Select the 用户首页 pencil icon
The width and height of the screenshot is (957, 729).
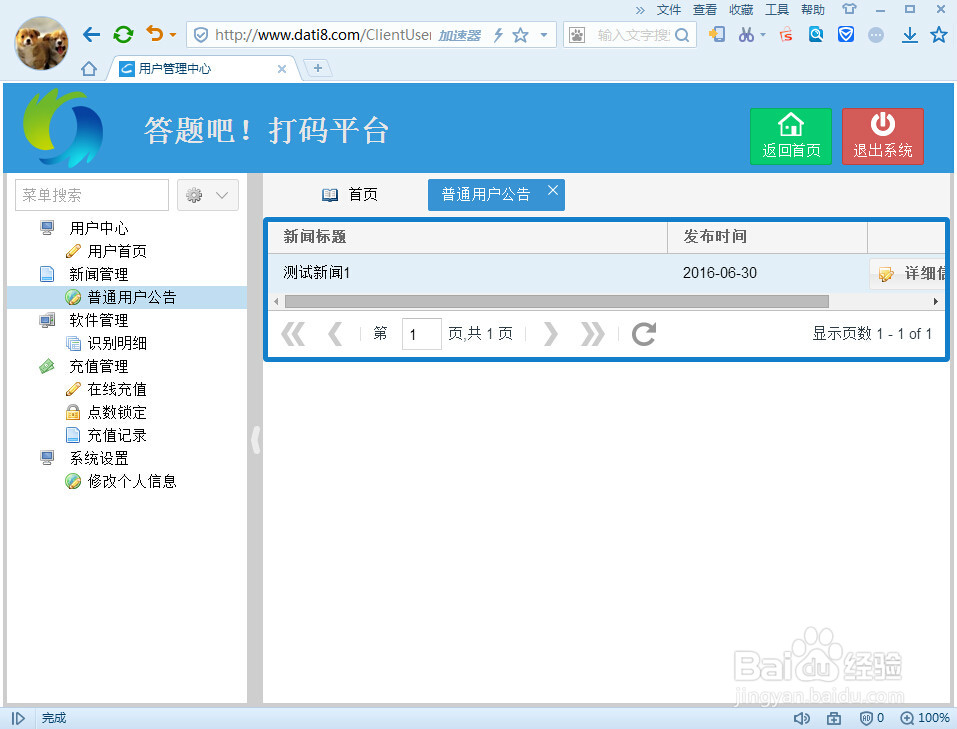72,251
